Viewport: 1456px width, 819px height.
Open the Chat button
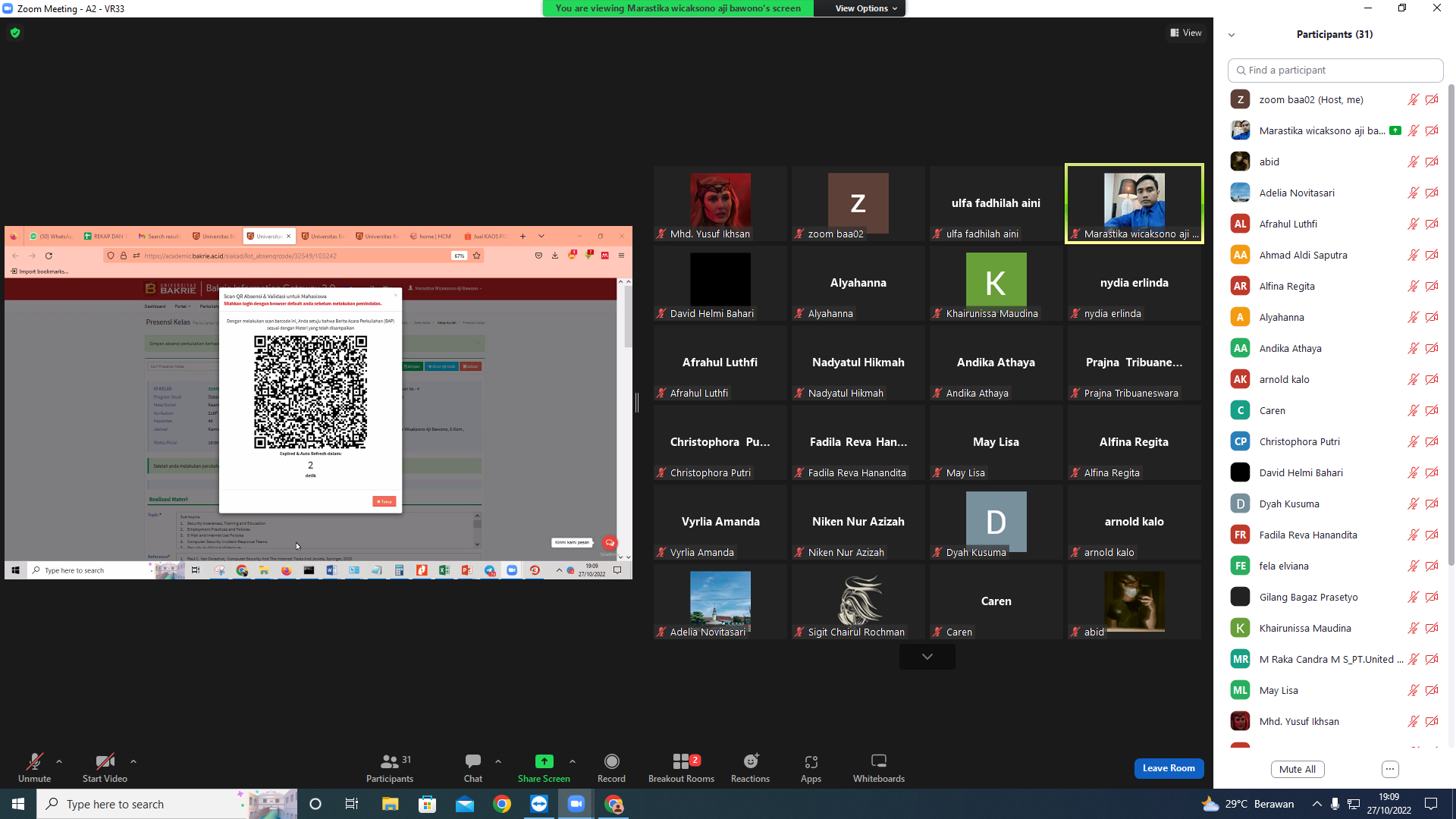point(473,767)
